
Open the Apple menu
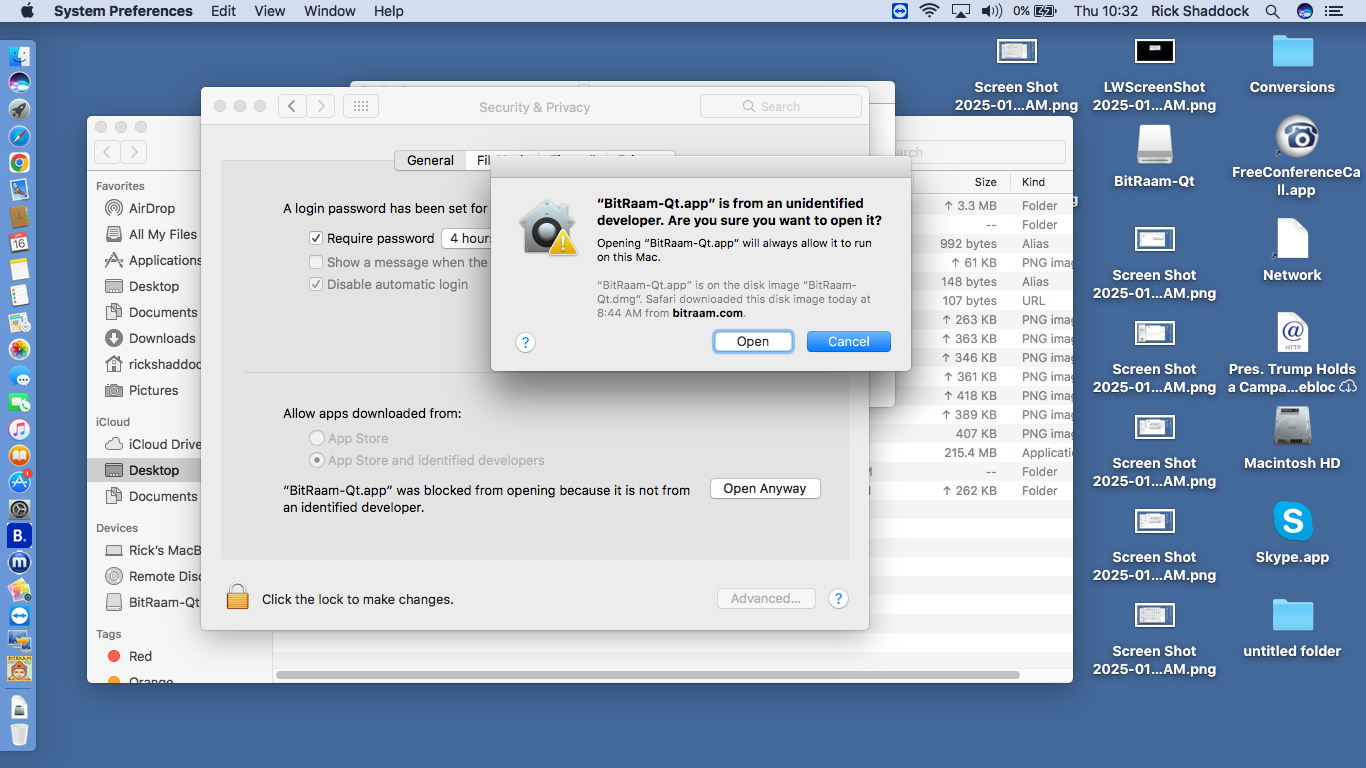point(27,11)
